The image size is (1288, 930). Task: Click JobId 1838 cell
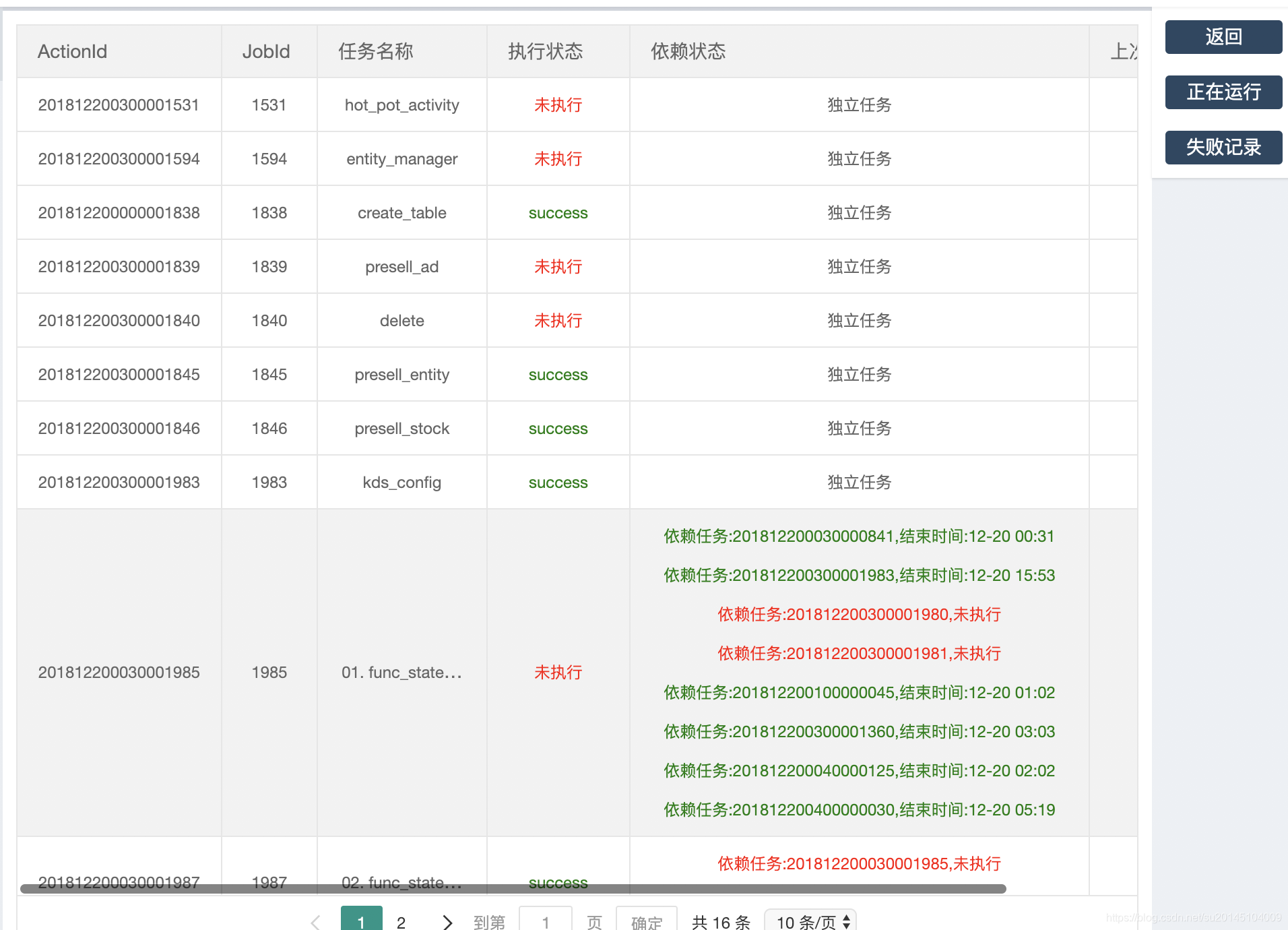pos(269,213)
